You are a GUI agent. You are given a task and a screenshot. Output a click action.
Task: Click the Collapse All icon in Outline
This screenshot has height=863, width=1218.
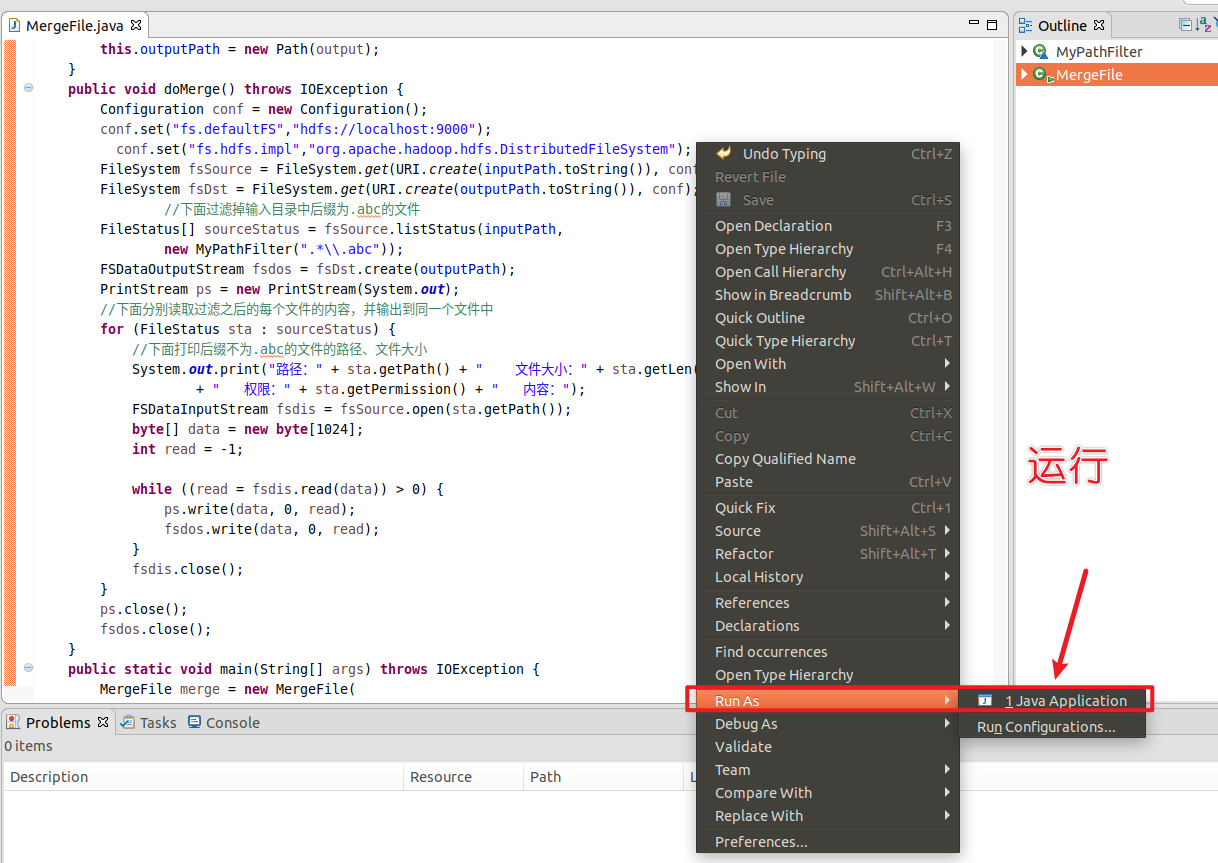(x=1186, y=25)
